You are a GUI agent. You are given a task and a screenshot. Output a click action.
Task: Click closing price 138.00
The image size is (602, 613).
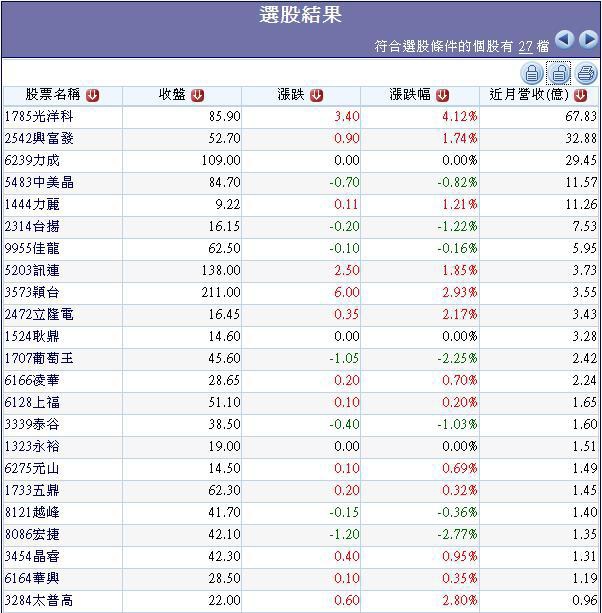pyautogui.click(x=221, y=270)
